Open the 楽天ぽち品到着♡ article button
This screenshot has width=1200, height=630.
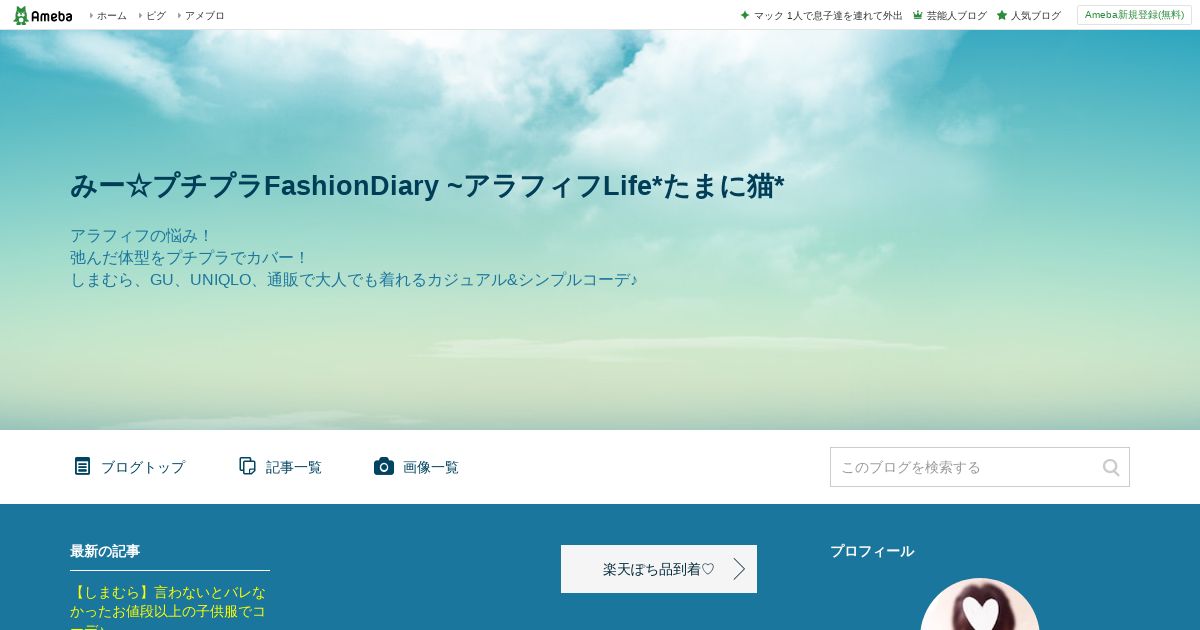click(659, 569)
